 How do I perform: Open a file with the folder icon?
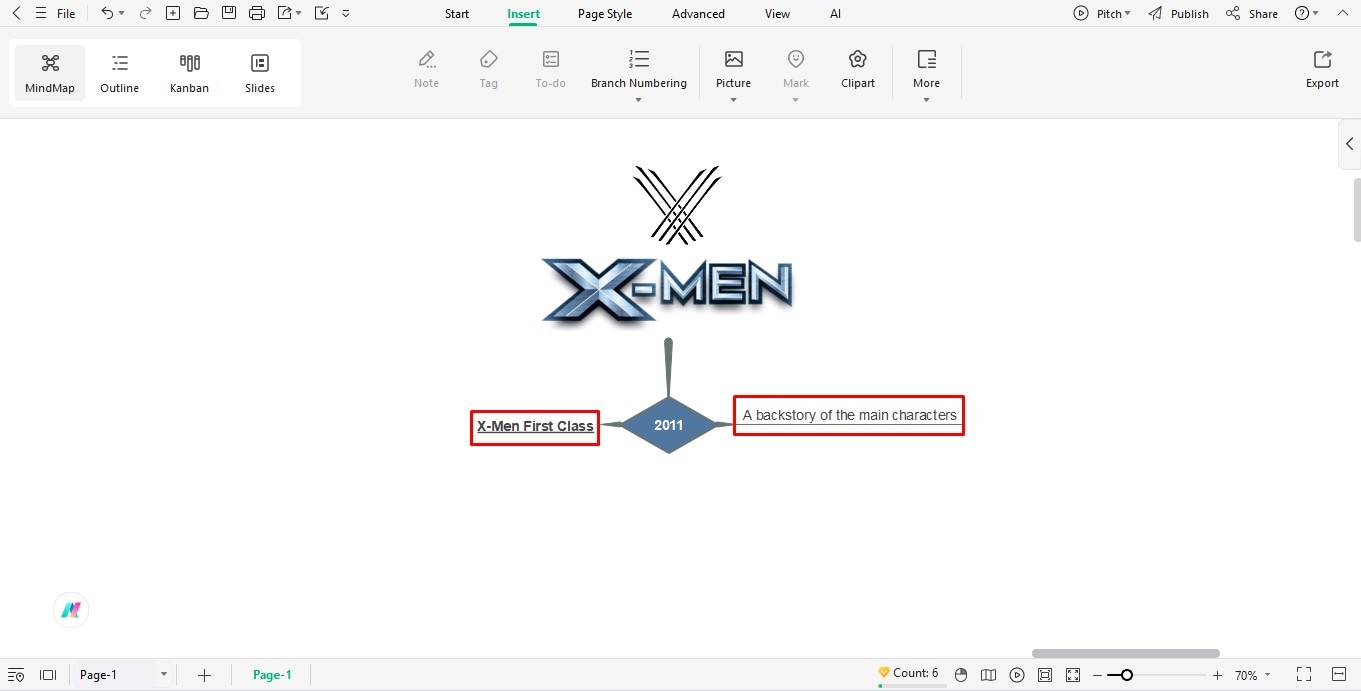click(201, 14)
